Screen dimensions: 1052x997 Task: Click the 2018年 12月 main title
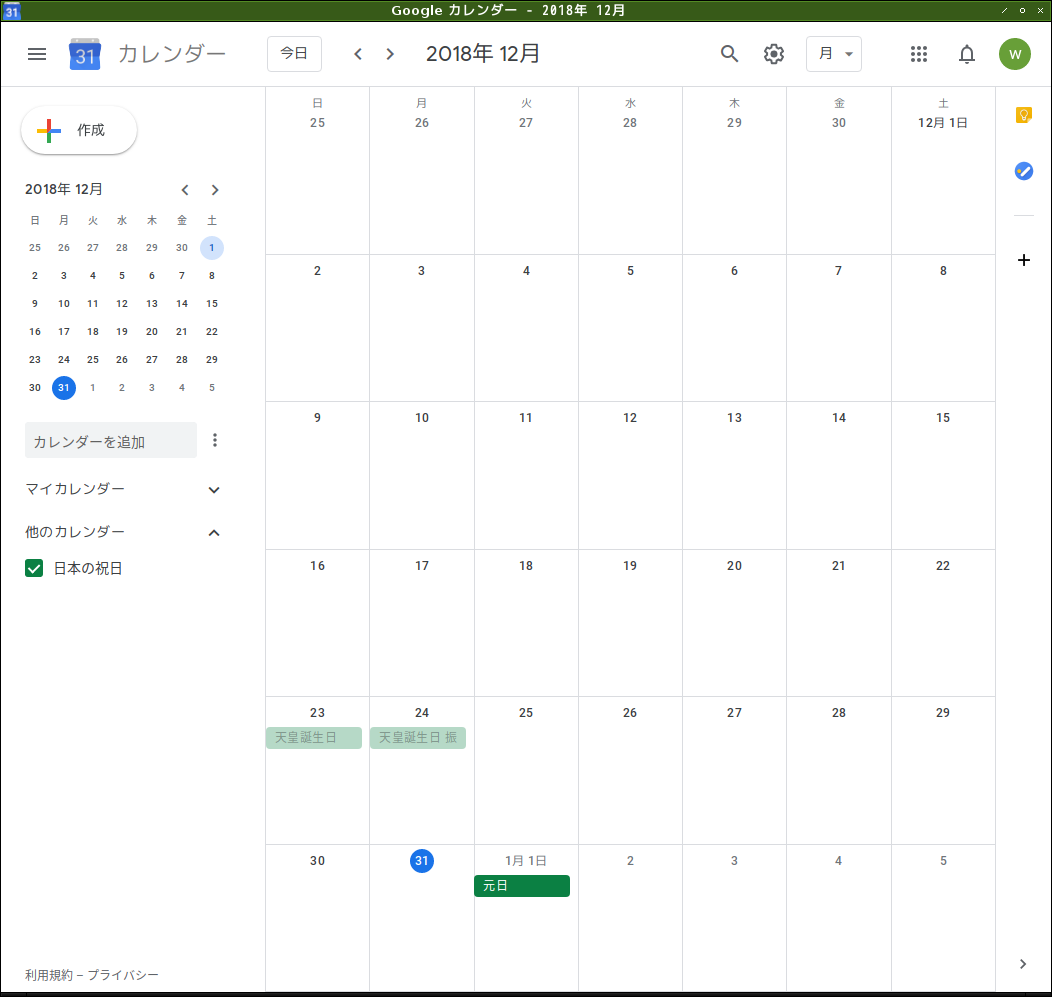click(x=483, y=54)
